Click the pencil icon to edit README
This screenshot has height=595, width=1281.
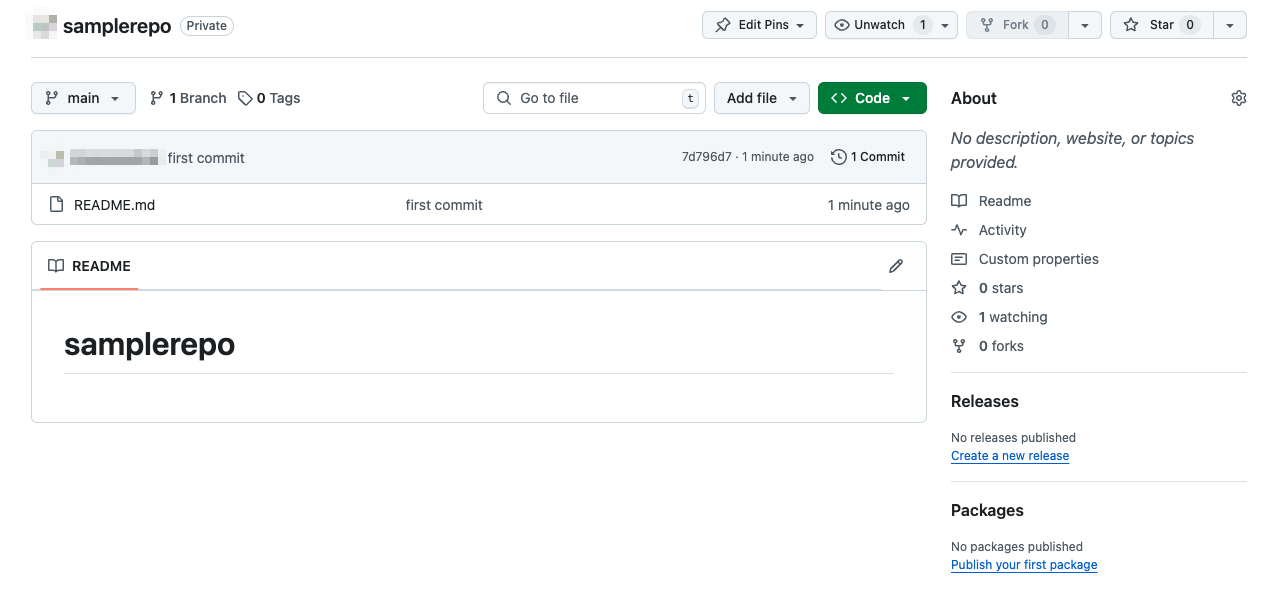point(896,266)
